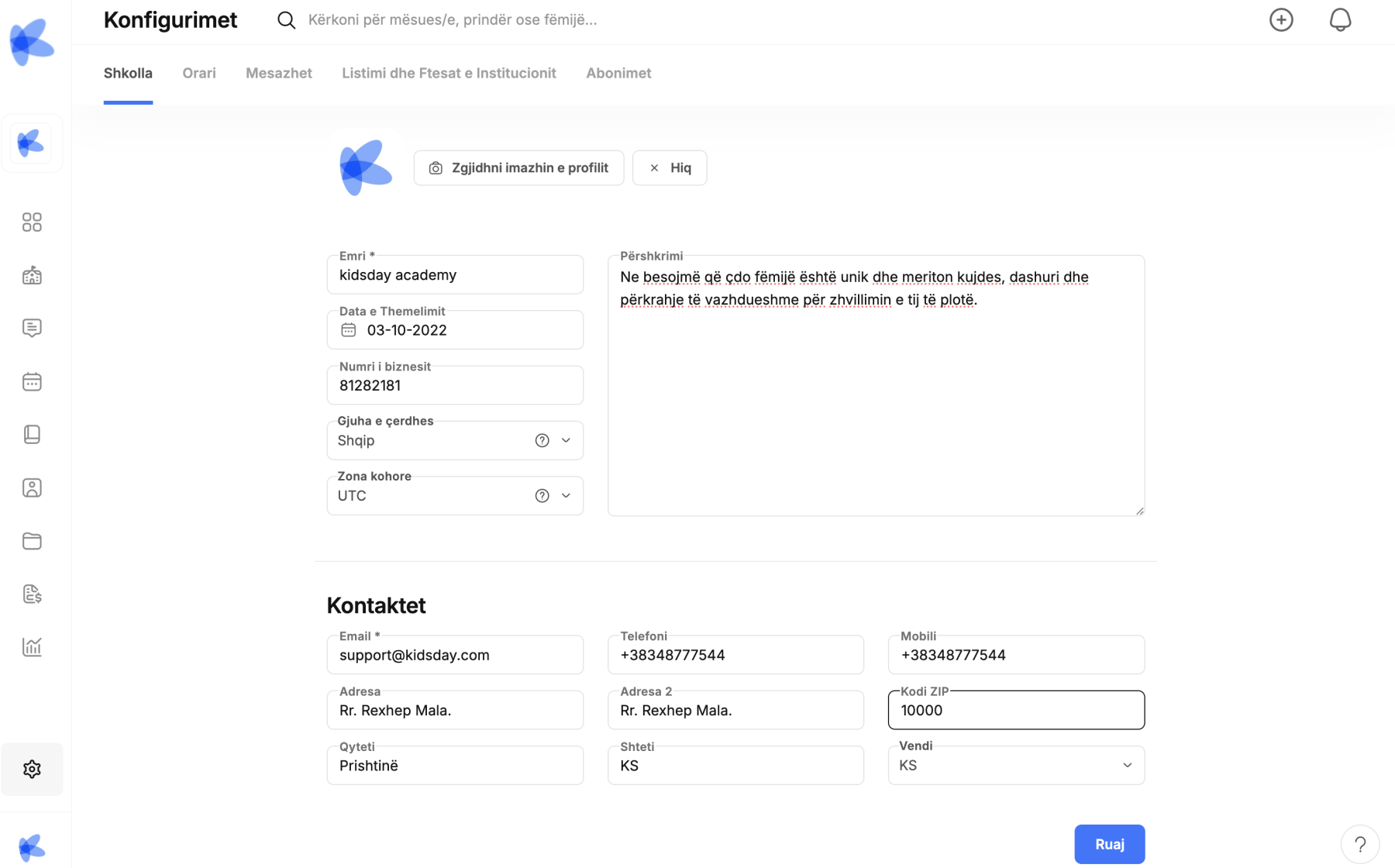Switch to the Abonimet tab
This screenshot has height=868, width=1395.
pyautogui.click(x=618, y=73)
